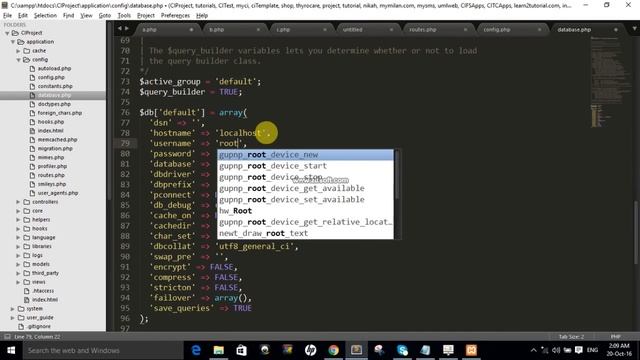
Task: Open the File menu
Action: point(7,16)
